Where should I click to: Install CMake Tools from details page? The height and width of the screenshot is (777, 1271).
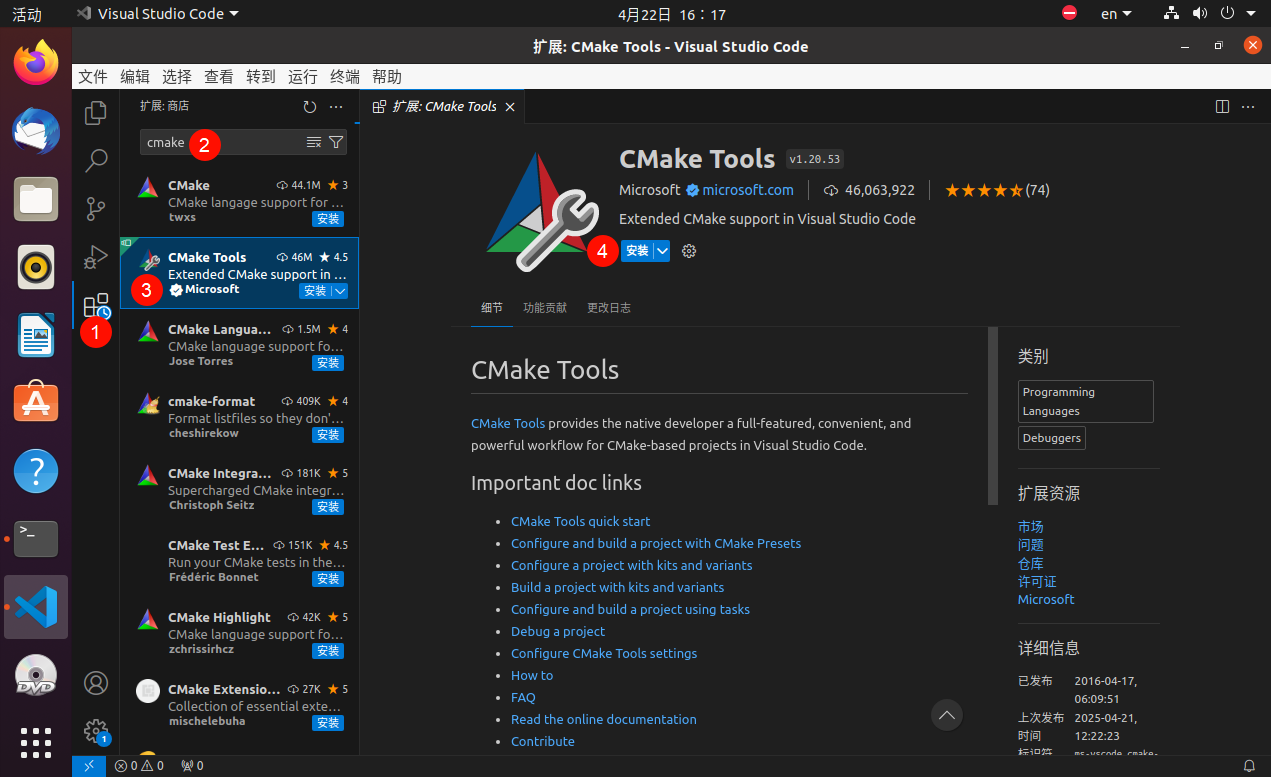(637, 251)
